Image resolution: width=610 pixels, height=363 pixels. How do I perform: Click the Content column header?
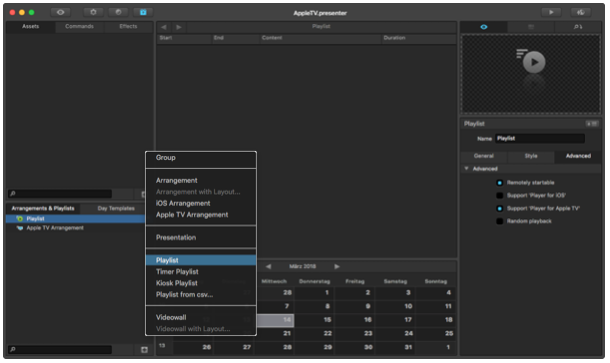320,38
